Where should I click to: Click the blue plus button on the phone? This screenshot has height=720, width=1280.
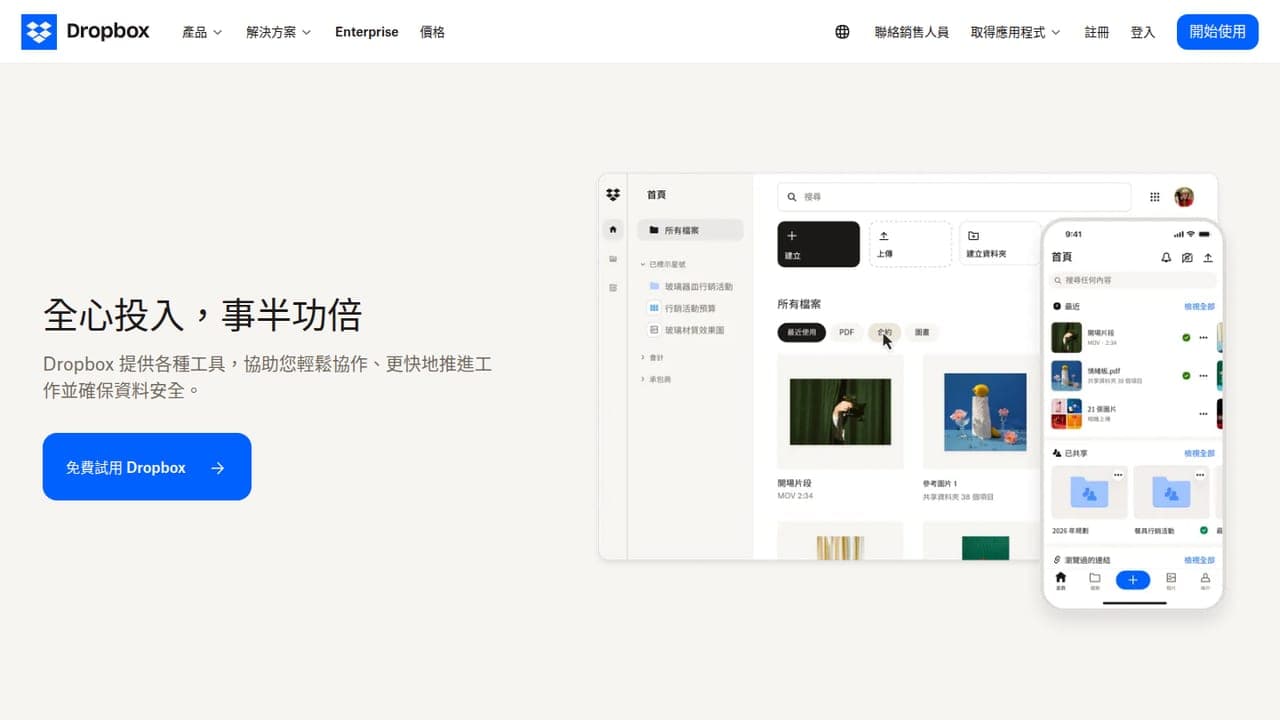pyautogui.click(x=1133, y=580)
